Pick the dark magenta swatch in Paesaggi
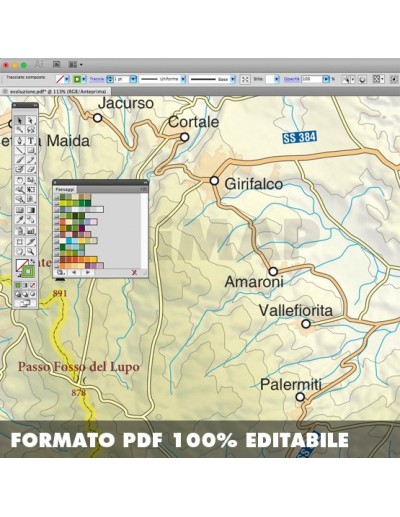Viewport: 400px width, 517px height. [x=81, y=228]
